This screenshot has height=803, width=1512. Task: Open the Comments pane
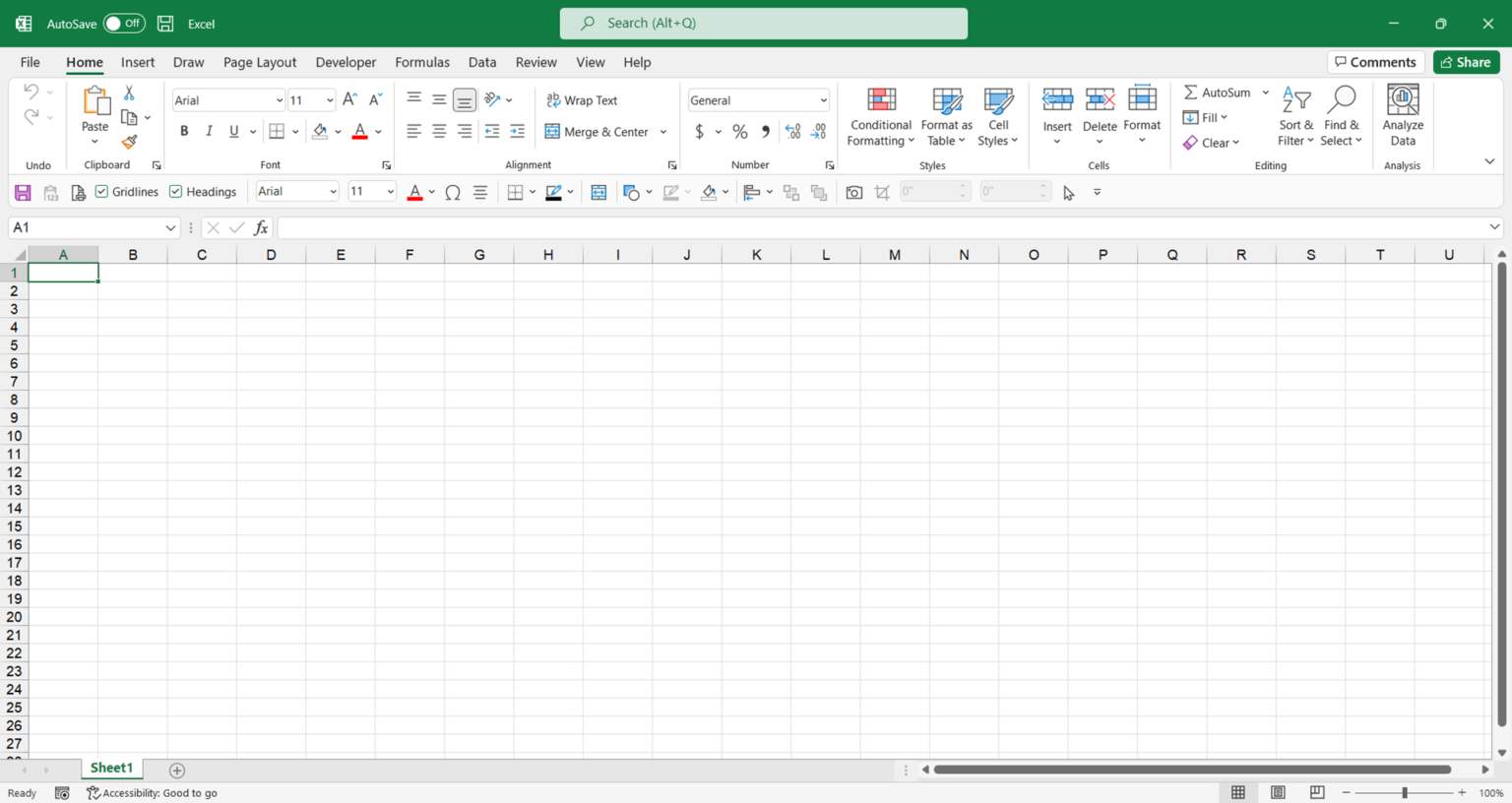(1375, 61)
